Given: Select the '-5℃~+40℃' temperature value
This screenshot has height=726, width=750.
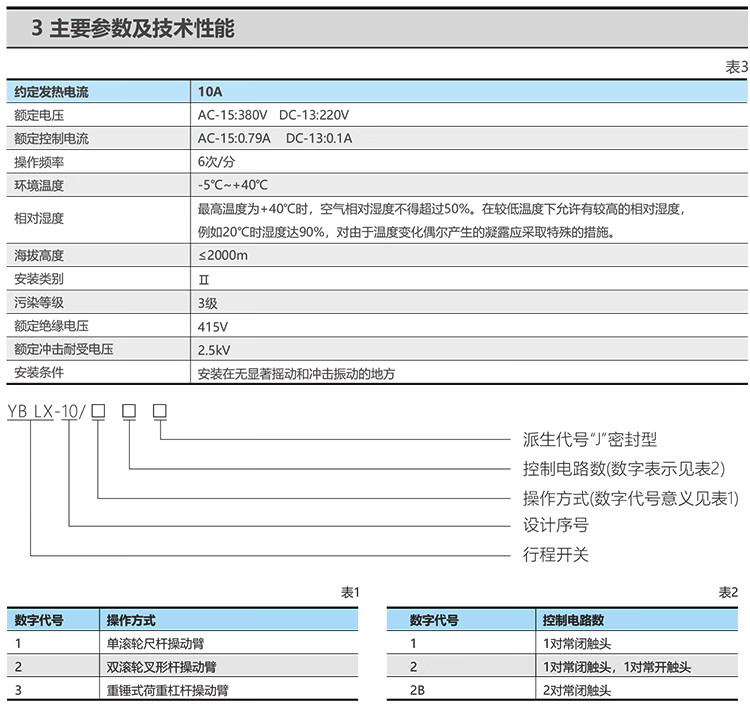Looking at the screenshot, I should 233,185.
